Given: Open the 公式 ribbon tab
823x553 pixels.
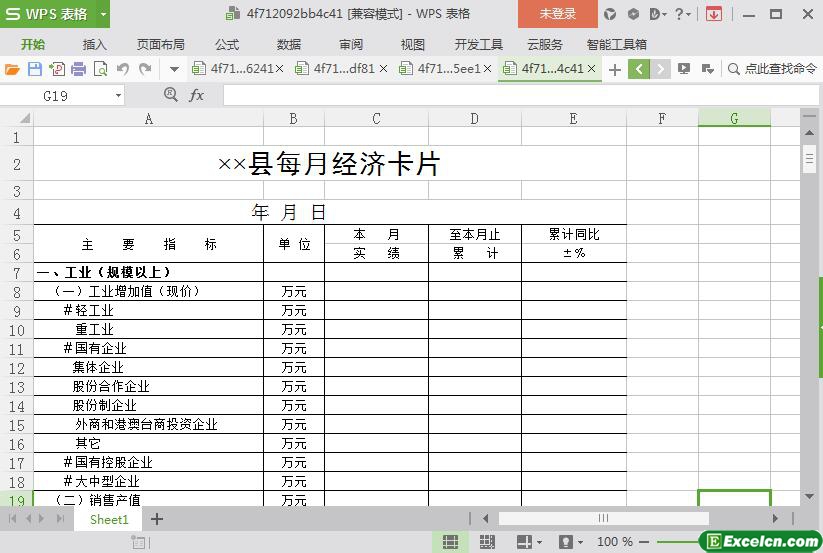Looking at the screenshot, I should tap(227, 45).
